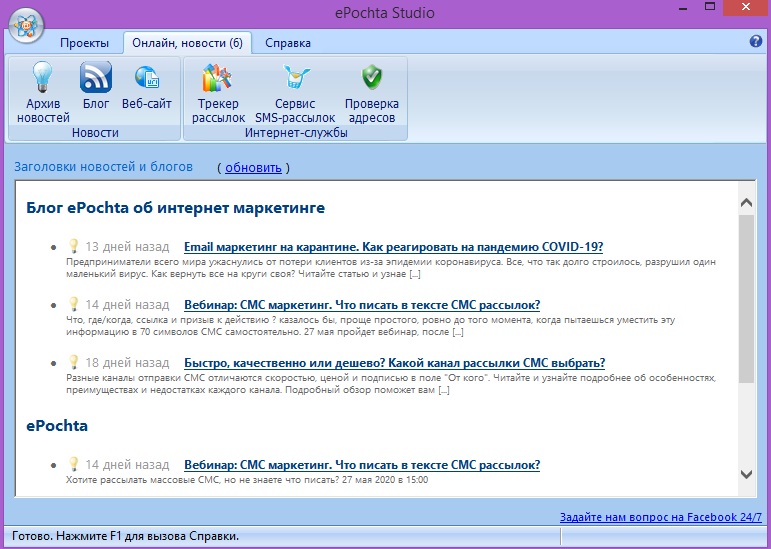This screenshot has width=771, height=549.
Task: Click Задайте нам вопрос на Facebook 24/7 link
Action: [x=661, y=517]
